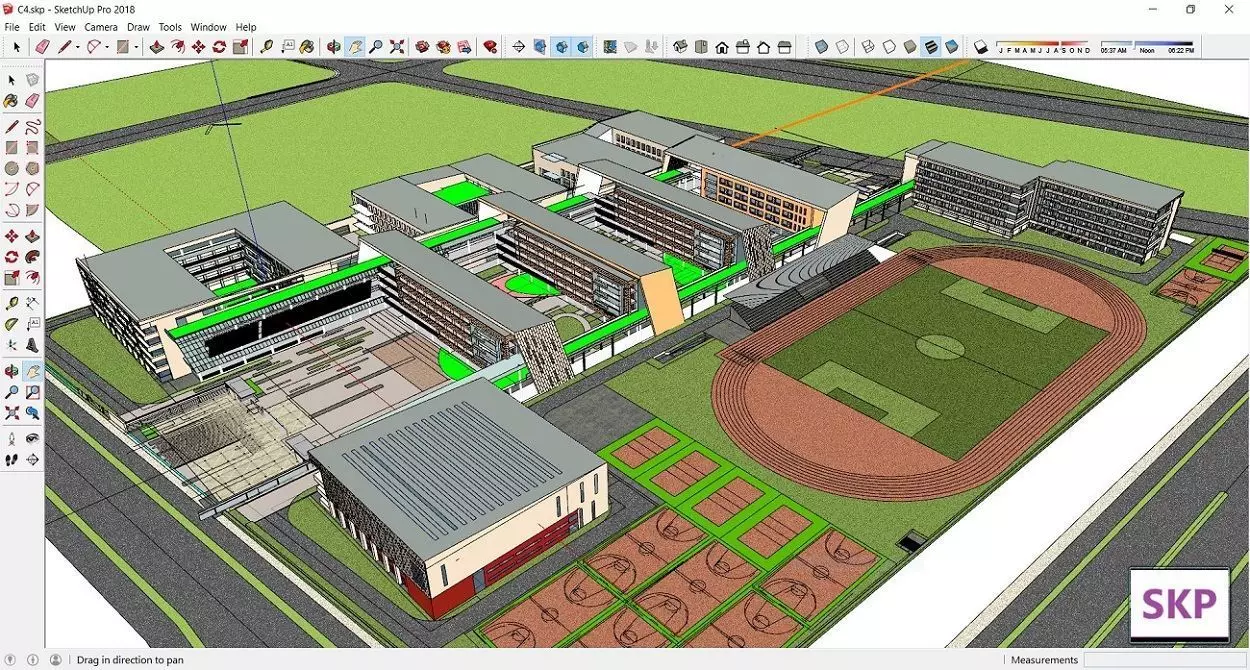
Task: Expand dropdown arrow beside Shape tool
Action: click(136, 47)
